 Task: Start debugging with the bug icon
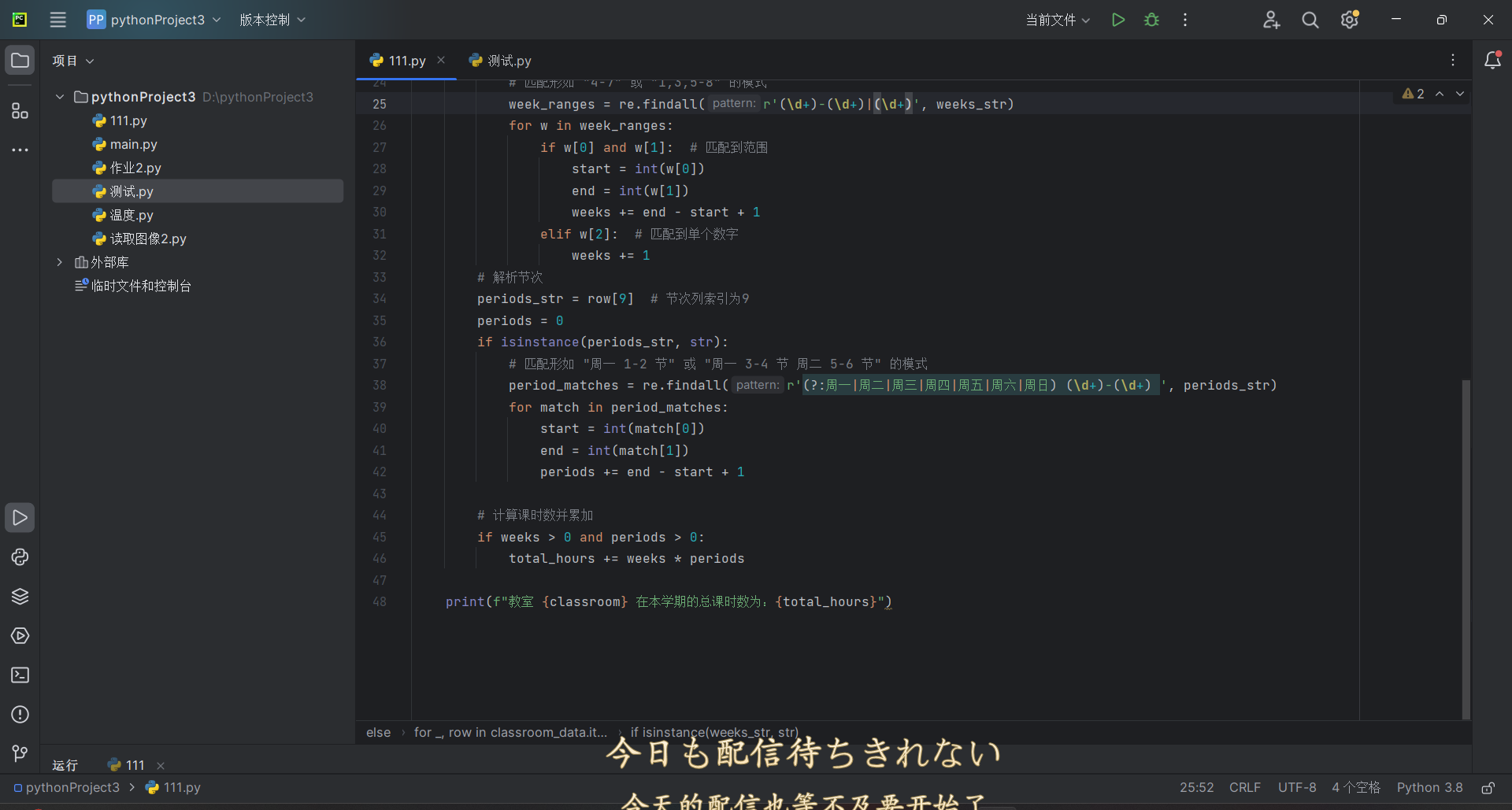(x=1151, y=20)
